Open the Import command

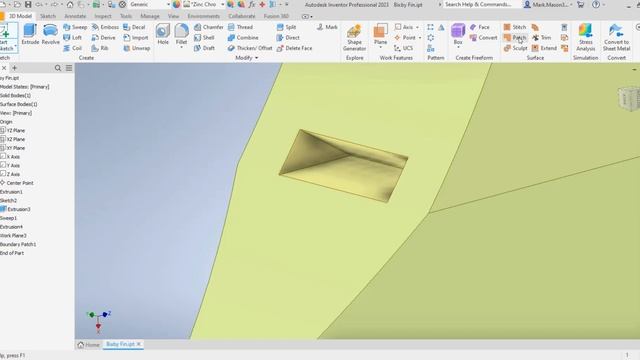coord(136,38)
